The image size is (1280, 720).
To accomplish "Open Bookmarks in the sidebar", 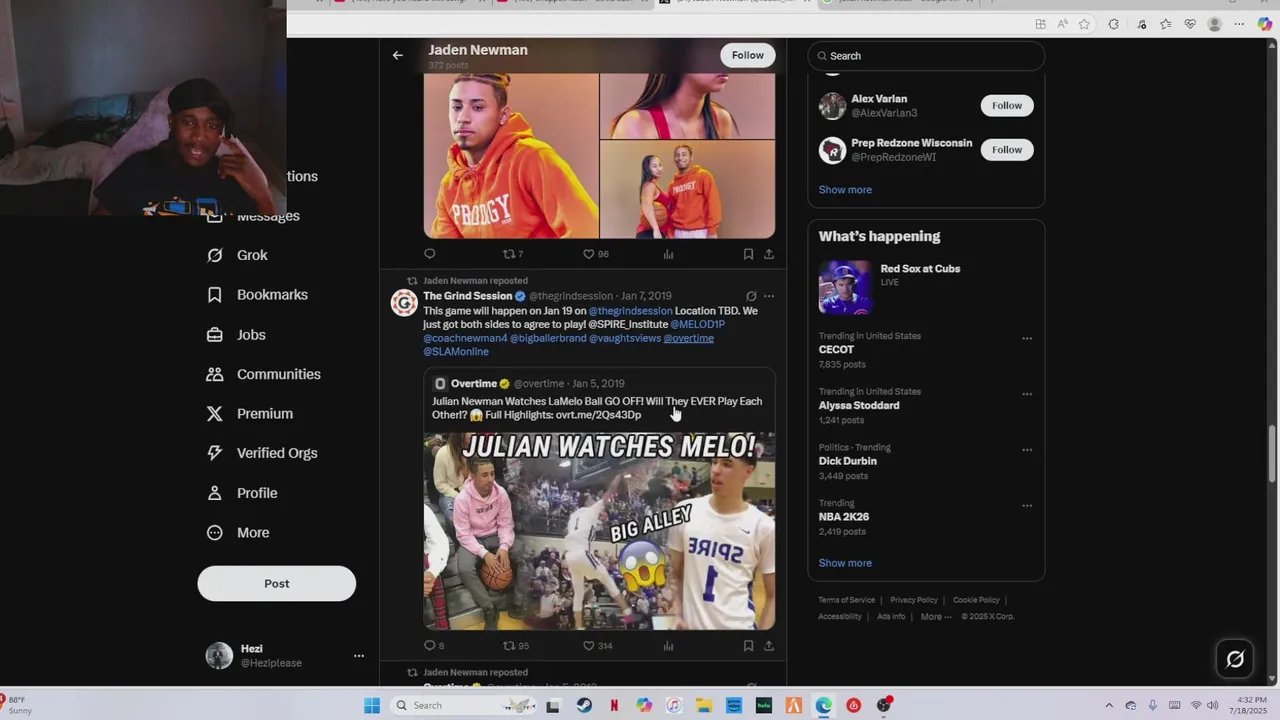I will [257, 295].
